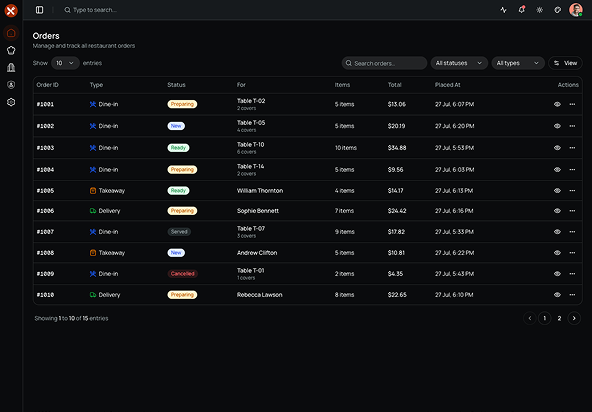Screen dimensions: 592x412
Task: Click Delivery icon for order #1006
Action: pos(93,211)
